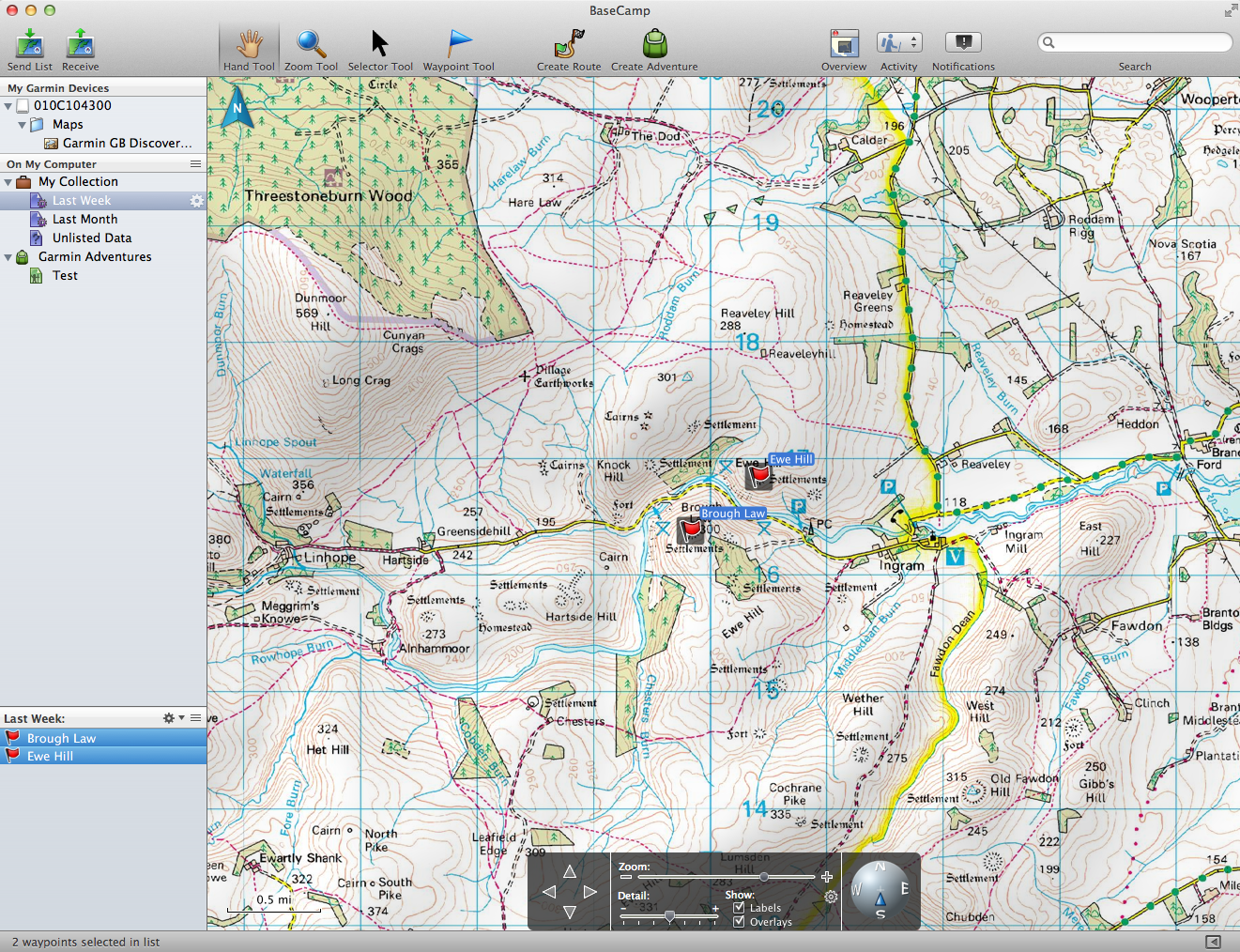The height and width of the screenshot is (952, 1240).
Task: Select the Hand Tool
Action: (248, 42)
